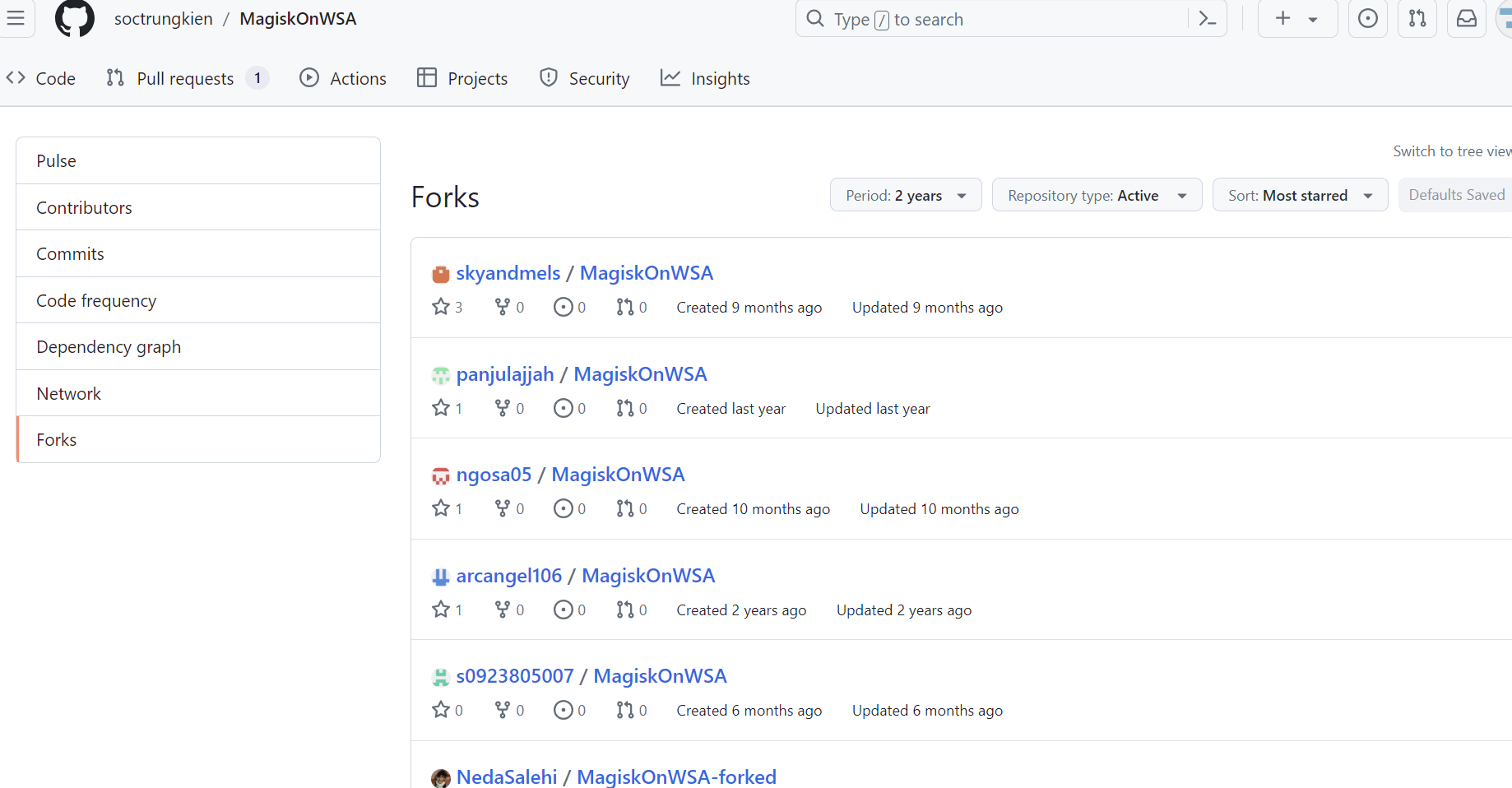Switch to the Security tab
This screenshot has width=1512, height=788.
click(x=585, y=79)
